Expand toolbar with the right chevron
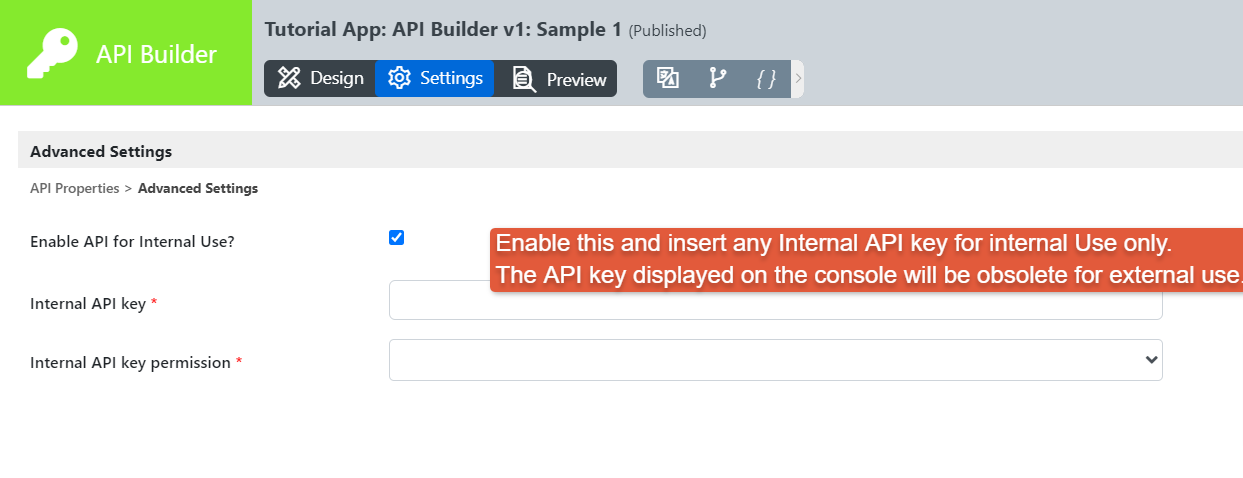The image size is (1243, 478). click(x=798, y=78)
